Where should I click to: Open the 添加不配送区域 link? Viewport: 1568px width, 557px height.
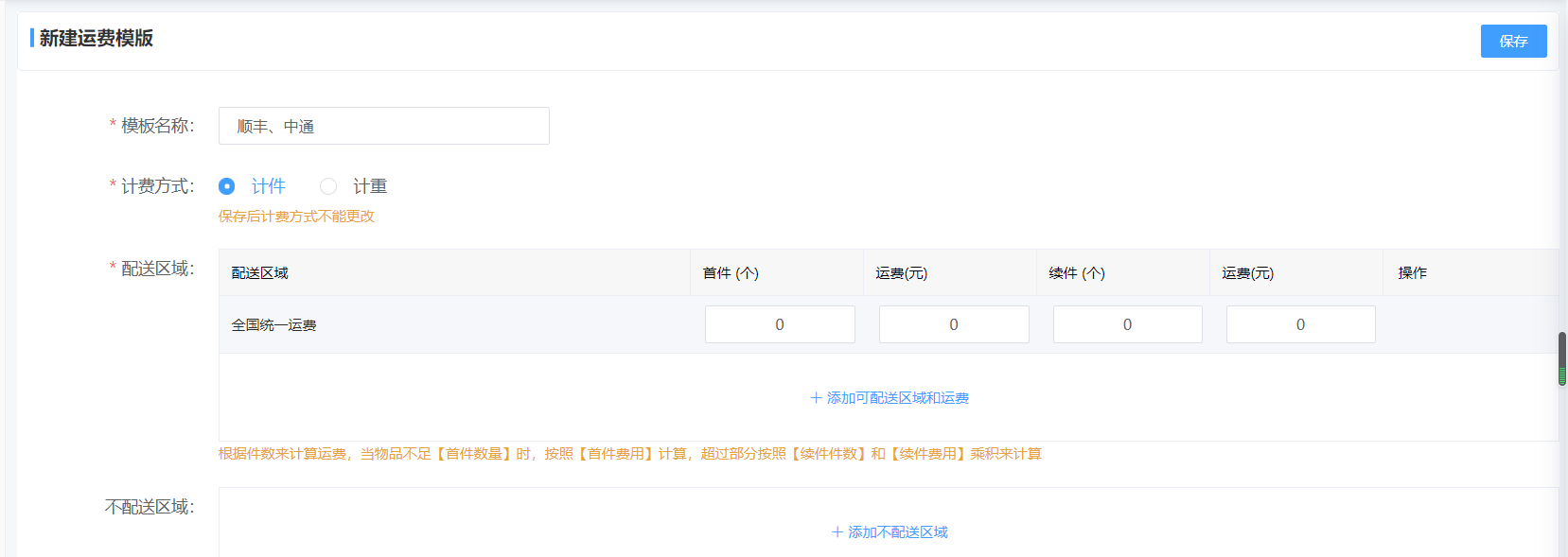(897, 532)
